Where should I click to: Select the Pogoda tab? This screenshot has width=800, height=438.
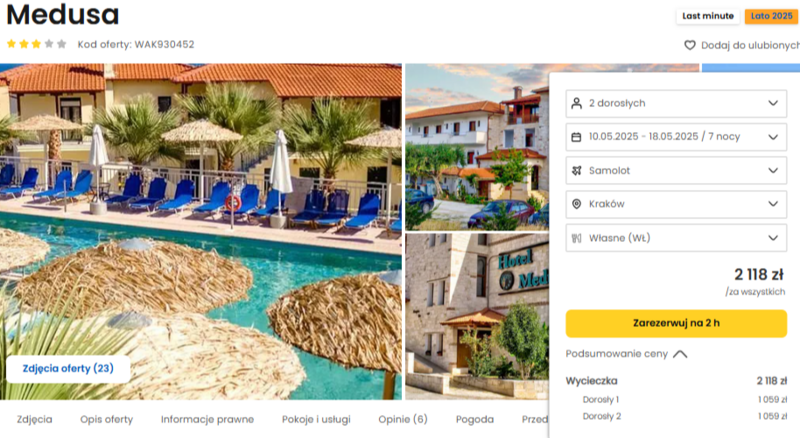point(474,419)
